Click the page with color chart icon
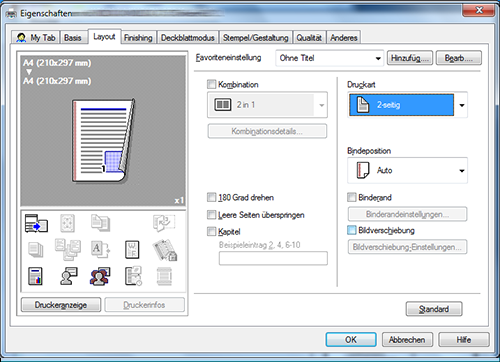This screenshot has height=362, width=500. tap(35, 276)
